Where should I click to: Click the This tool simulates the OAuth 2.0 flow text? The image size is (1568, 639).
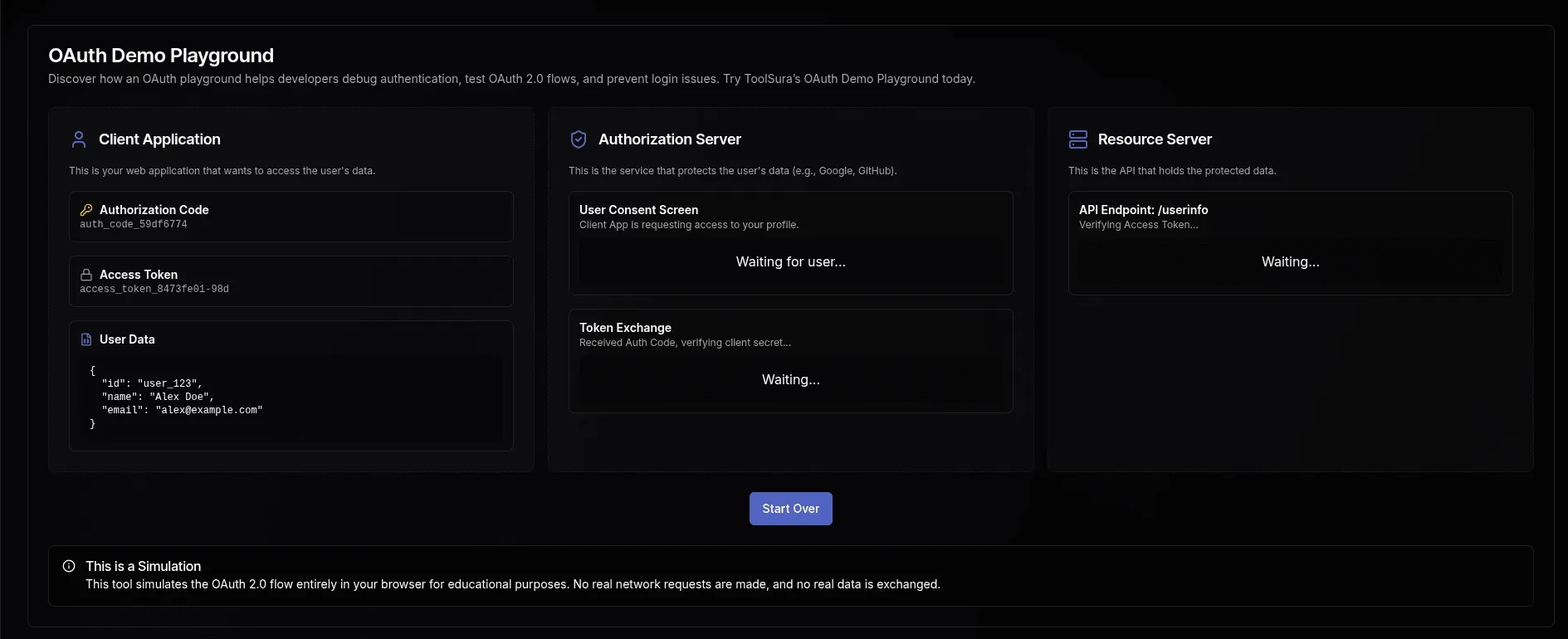[x=513, y=584]
